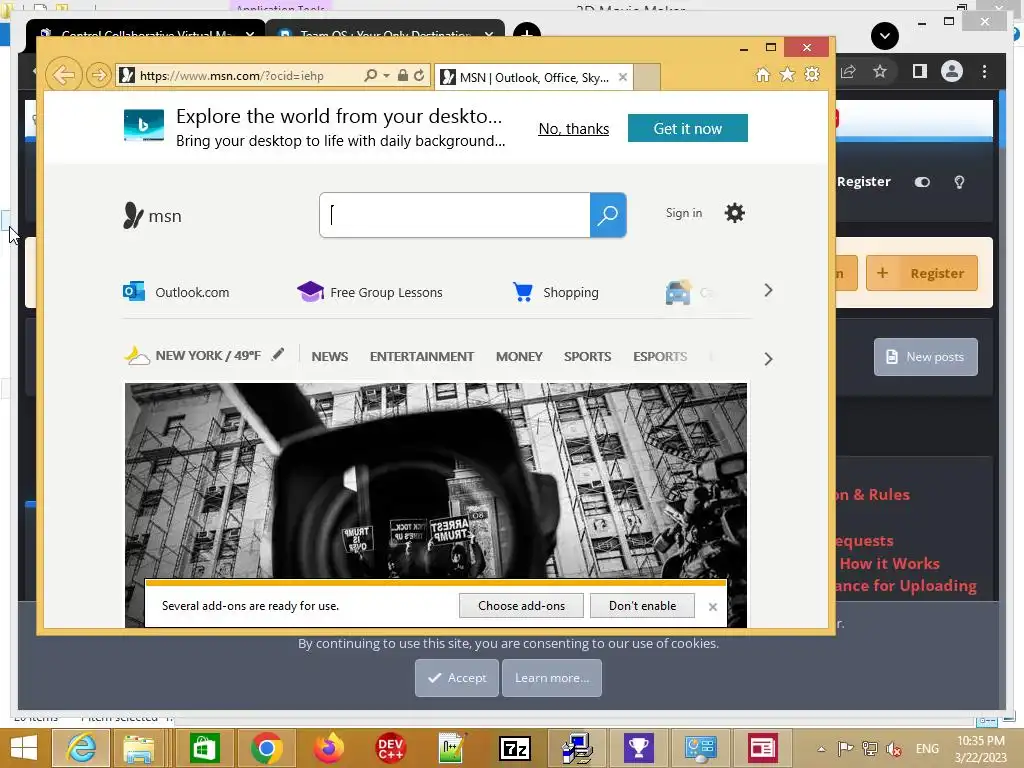1024x768 pixels.
Task: Open New York 49°F weather
Action: [x=193, y=356]
